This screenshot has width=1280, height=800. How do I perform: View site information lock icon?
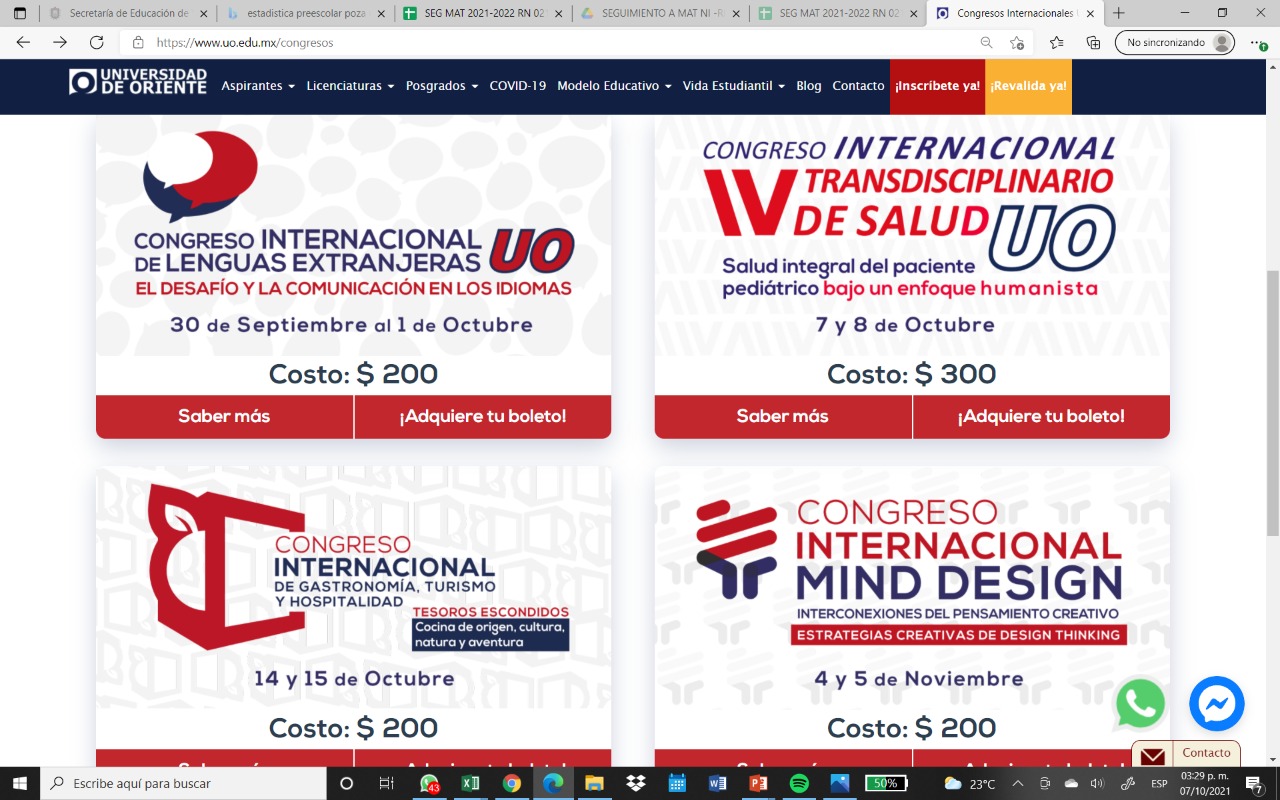138,43
